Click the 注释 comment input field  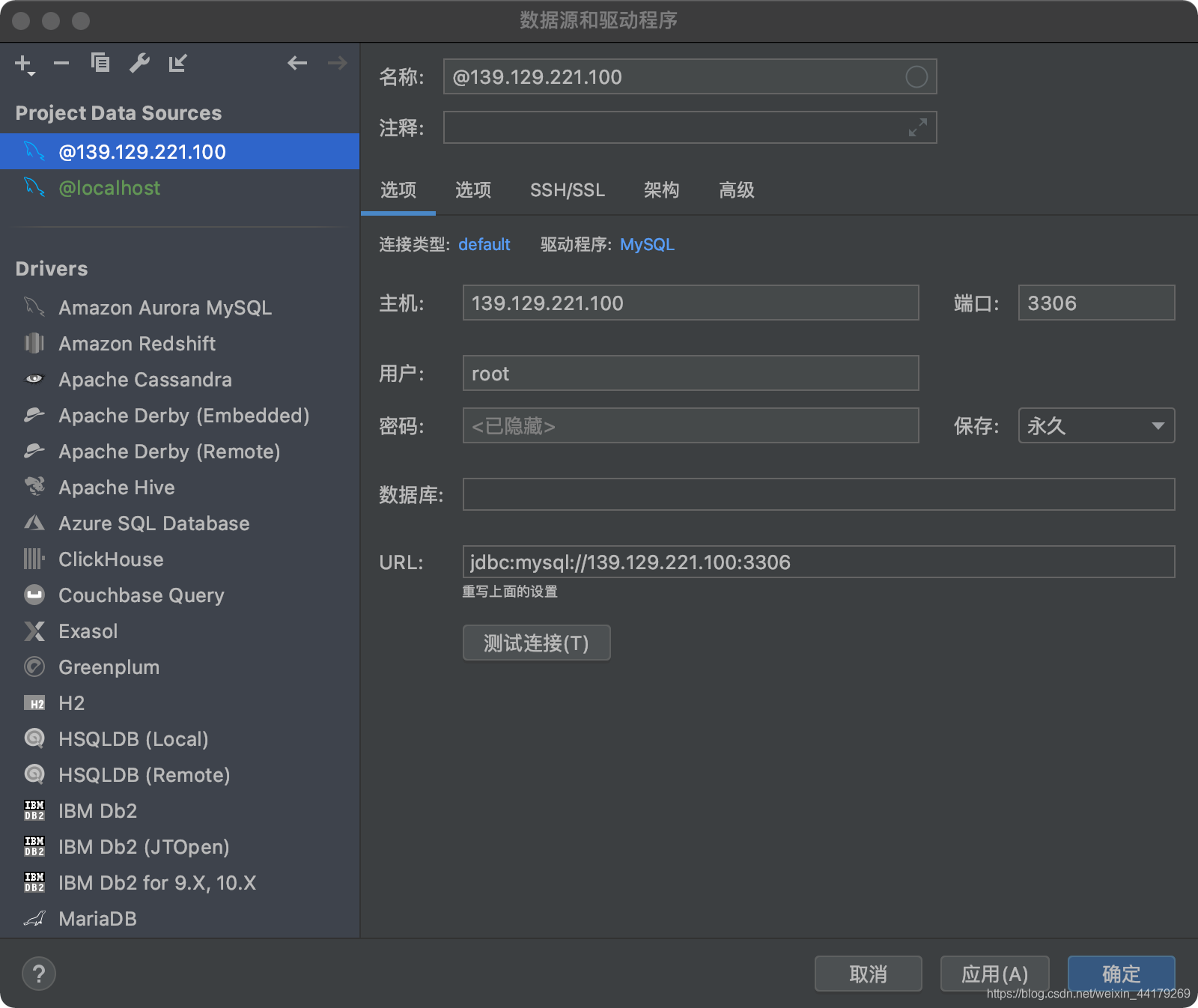pyautogui.click(x=690, y=127)
